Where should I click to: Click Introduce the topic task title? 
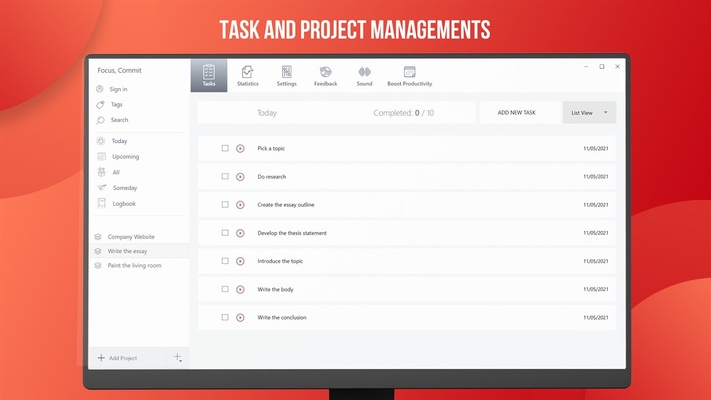click(x=280, y=261)
